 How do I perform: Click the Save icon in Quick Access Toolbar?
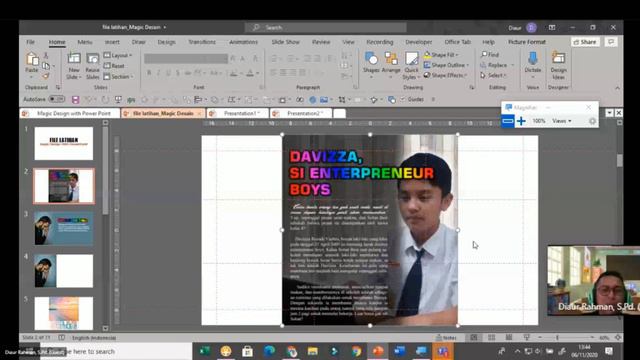(75, 100)
